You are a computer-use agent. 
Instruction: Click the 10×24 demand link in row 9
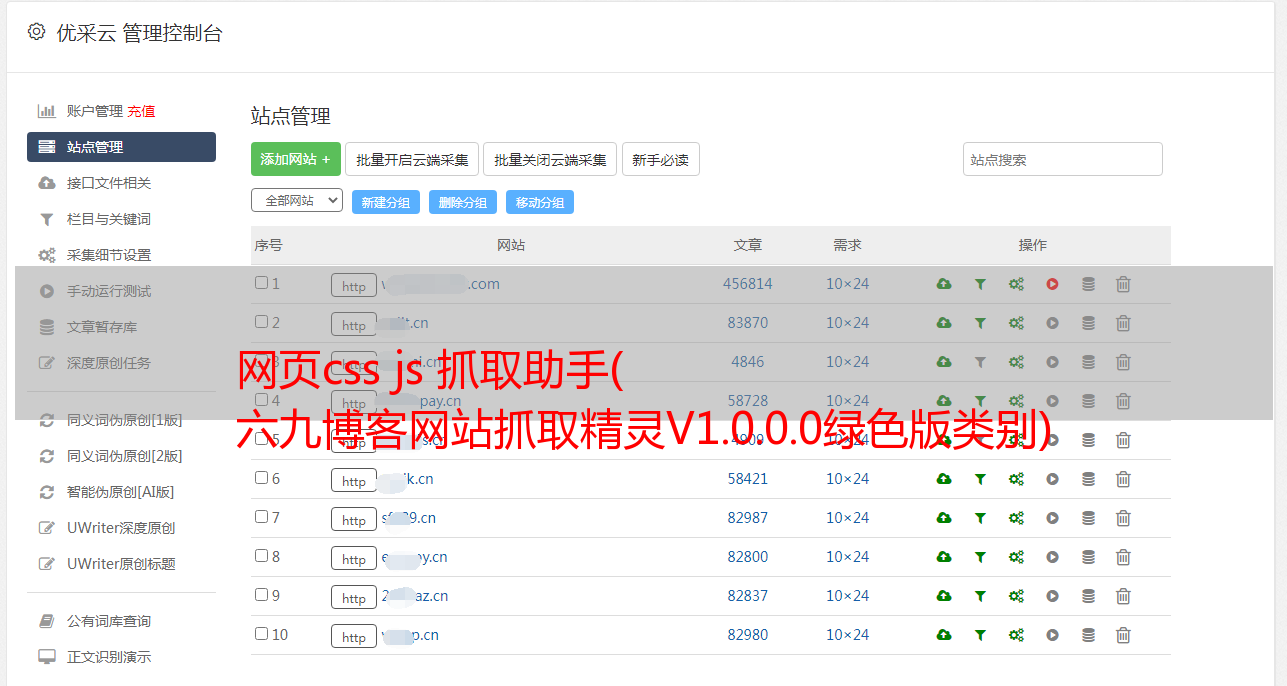coord(847,596)
